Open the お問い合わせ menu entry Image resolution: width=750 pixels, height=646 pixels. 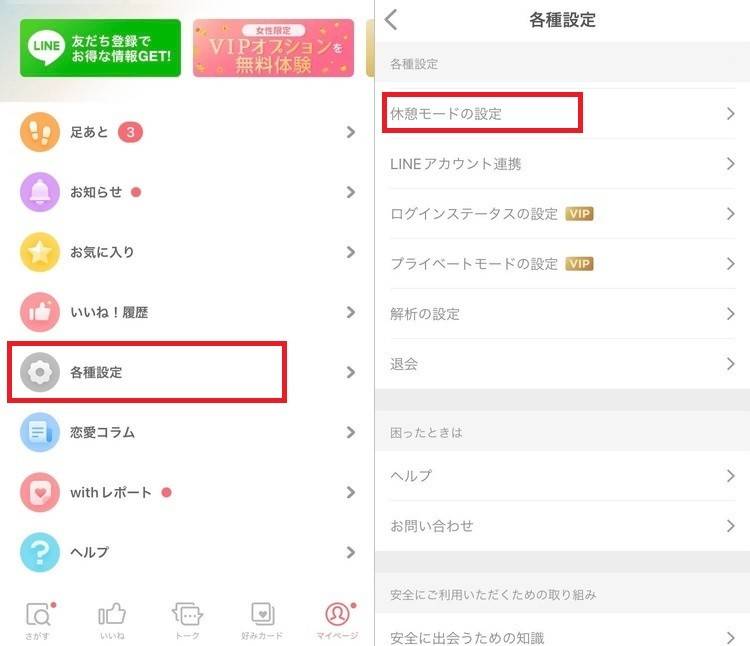pos(562,526)
